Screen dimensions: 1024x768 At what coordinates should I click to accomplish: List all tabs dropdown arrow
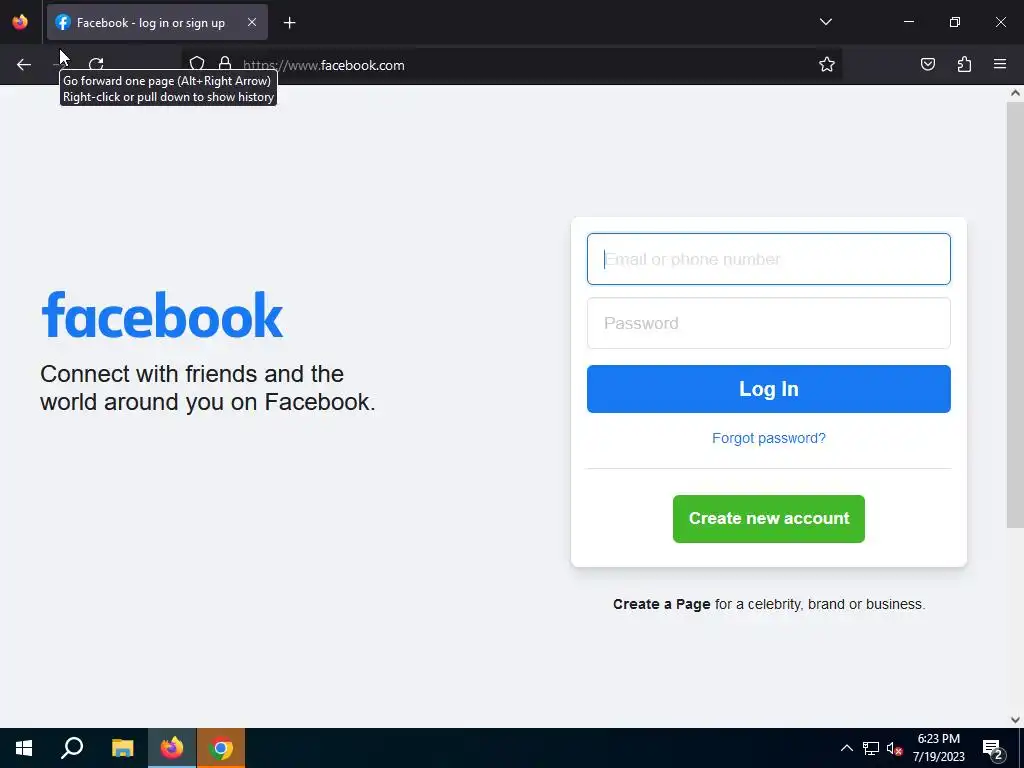(825, 22)
